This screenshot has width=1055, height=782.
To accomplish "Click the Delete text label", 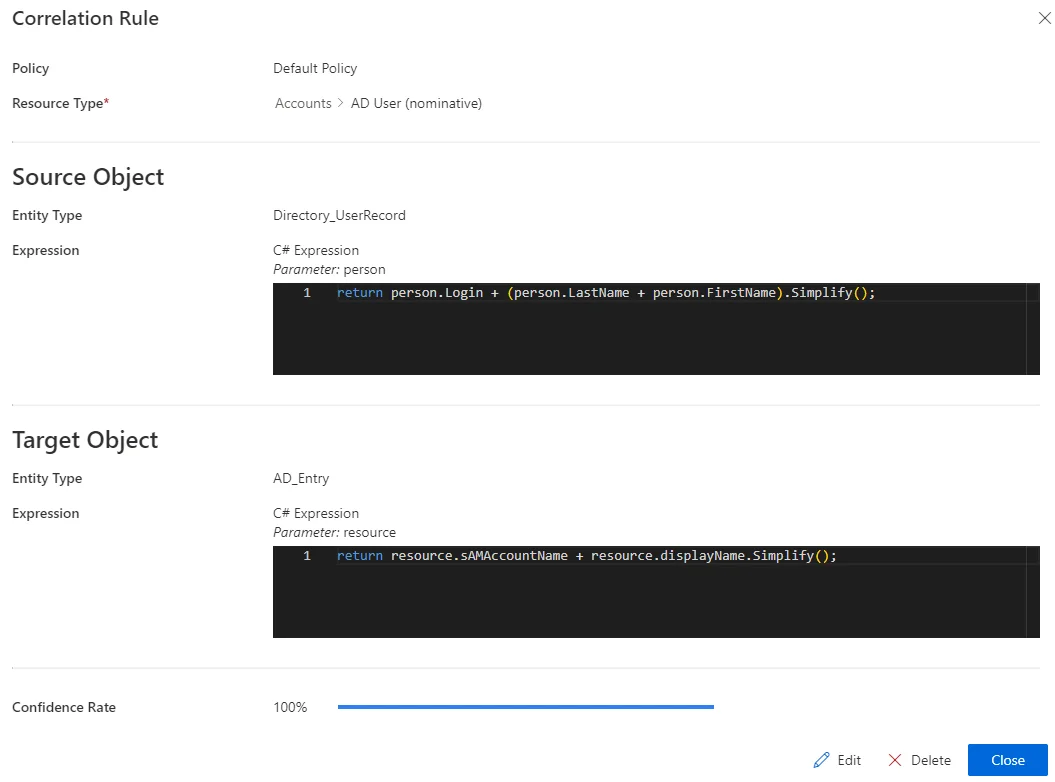I will [x=931, y=760].
